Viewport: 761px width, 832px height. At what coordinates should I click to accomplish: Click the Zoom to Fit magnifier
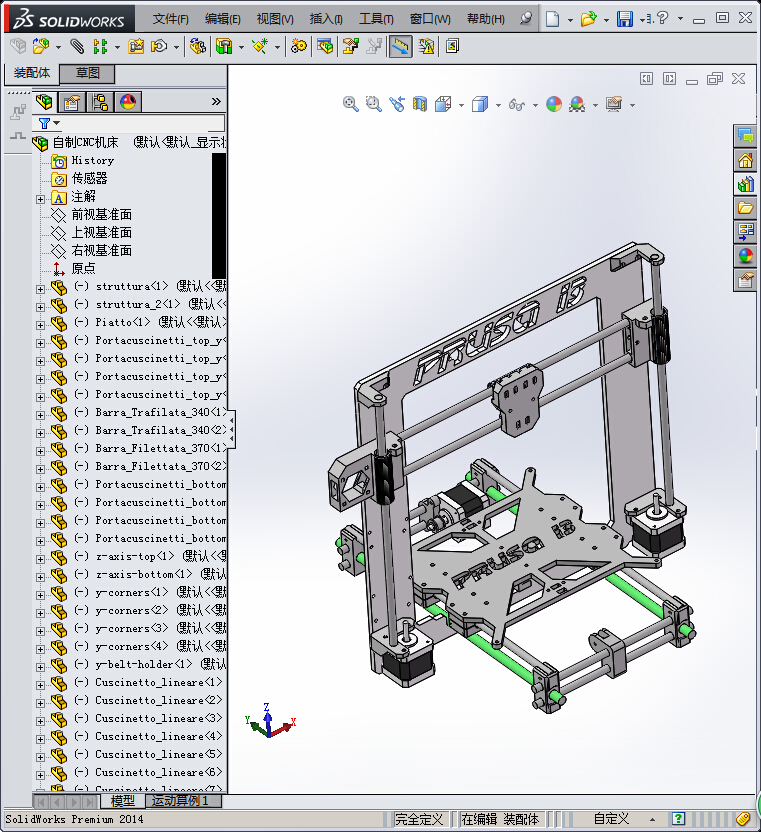[x=350, y=104]
